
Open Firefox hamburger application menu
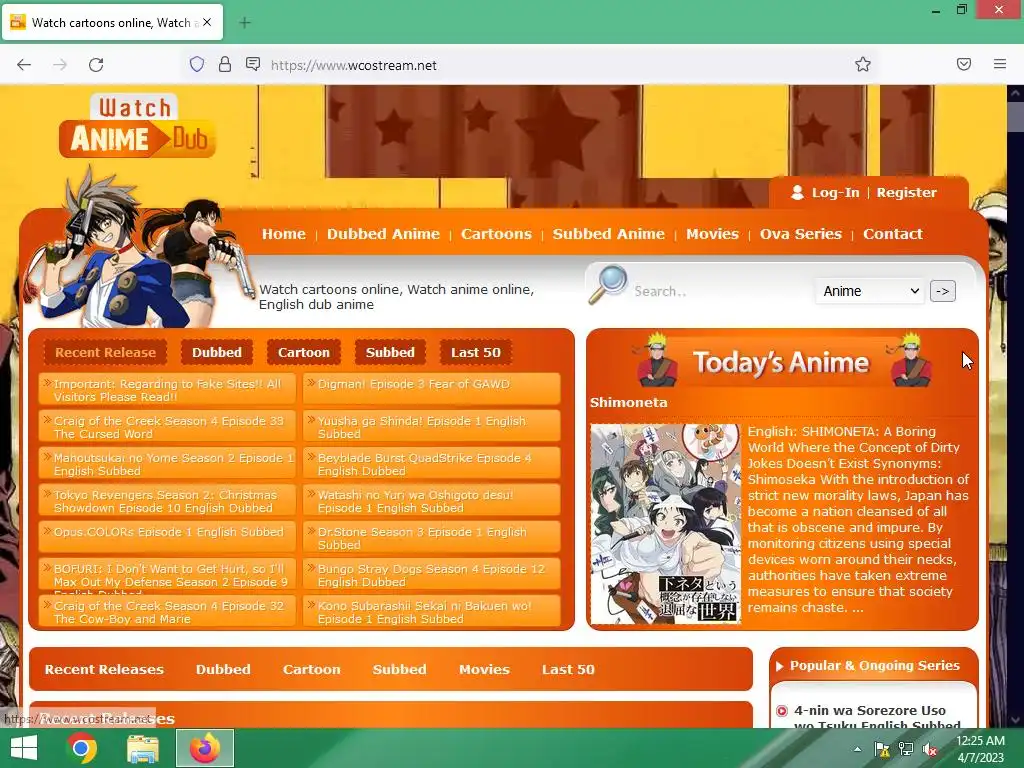point(1000,64)
